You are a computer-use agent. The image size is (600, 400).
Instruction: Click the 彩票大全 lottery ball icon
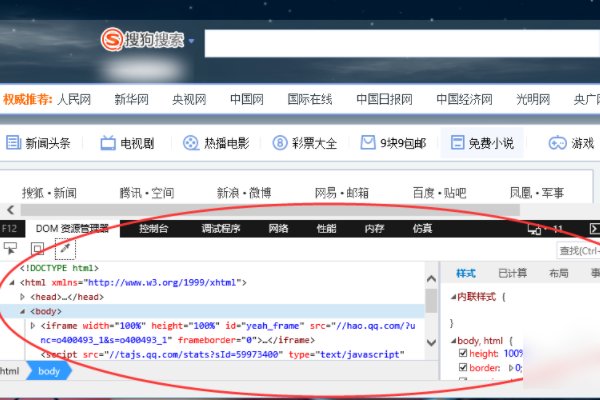pos(280,143)
